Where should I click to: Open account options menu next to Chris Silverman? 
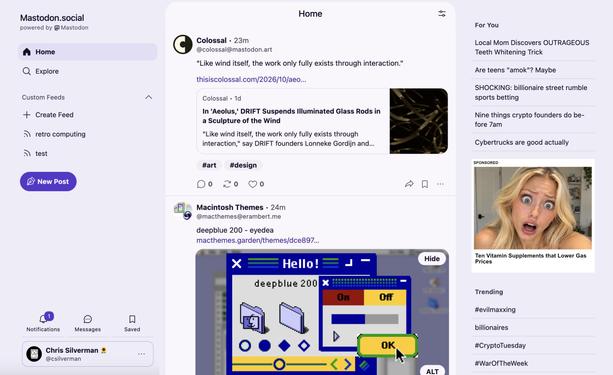click(142, 354)
